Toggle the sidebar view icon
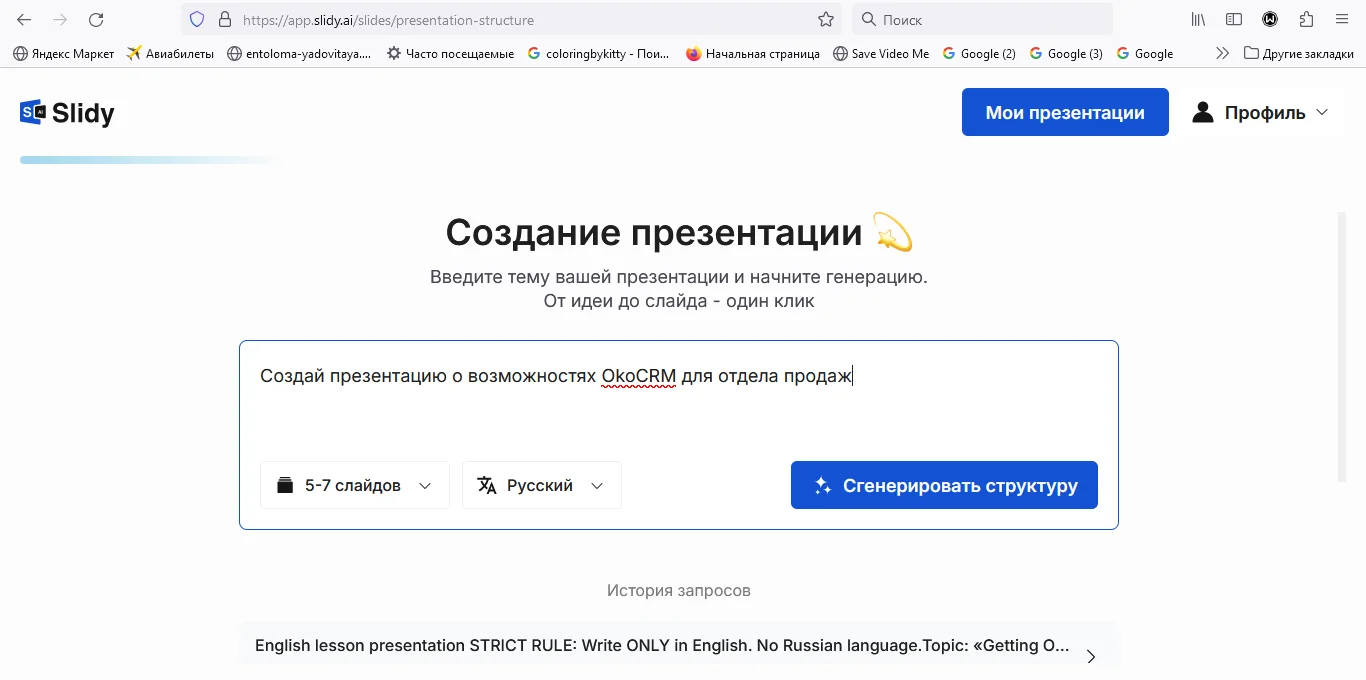Screen dimensions: 1366x680 pyautogui.click(x=1234, y=19)
